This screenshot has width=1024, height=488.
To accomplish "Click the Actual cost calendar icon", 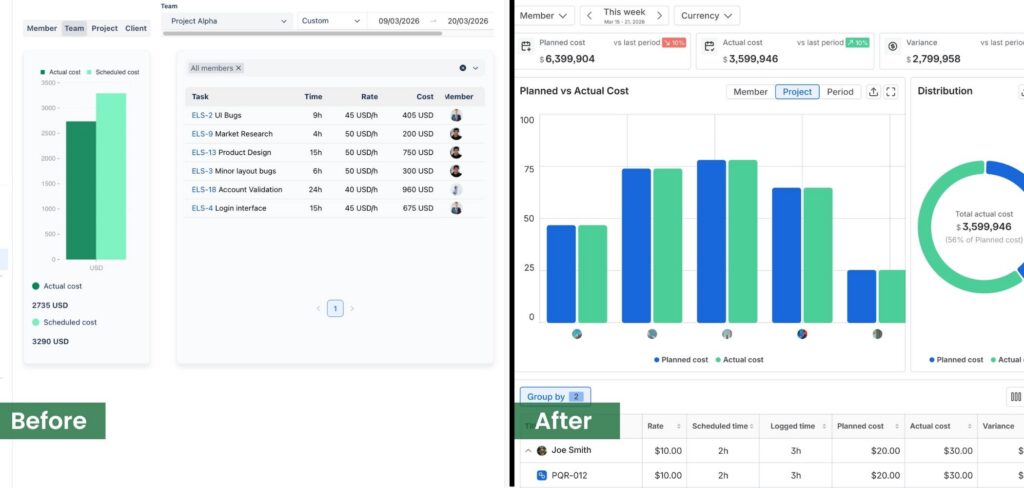I will (x=709, y=46).
